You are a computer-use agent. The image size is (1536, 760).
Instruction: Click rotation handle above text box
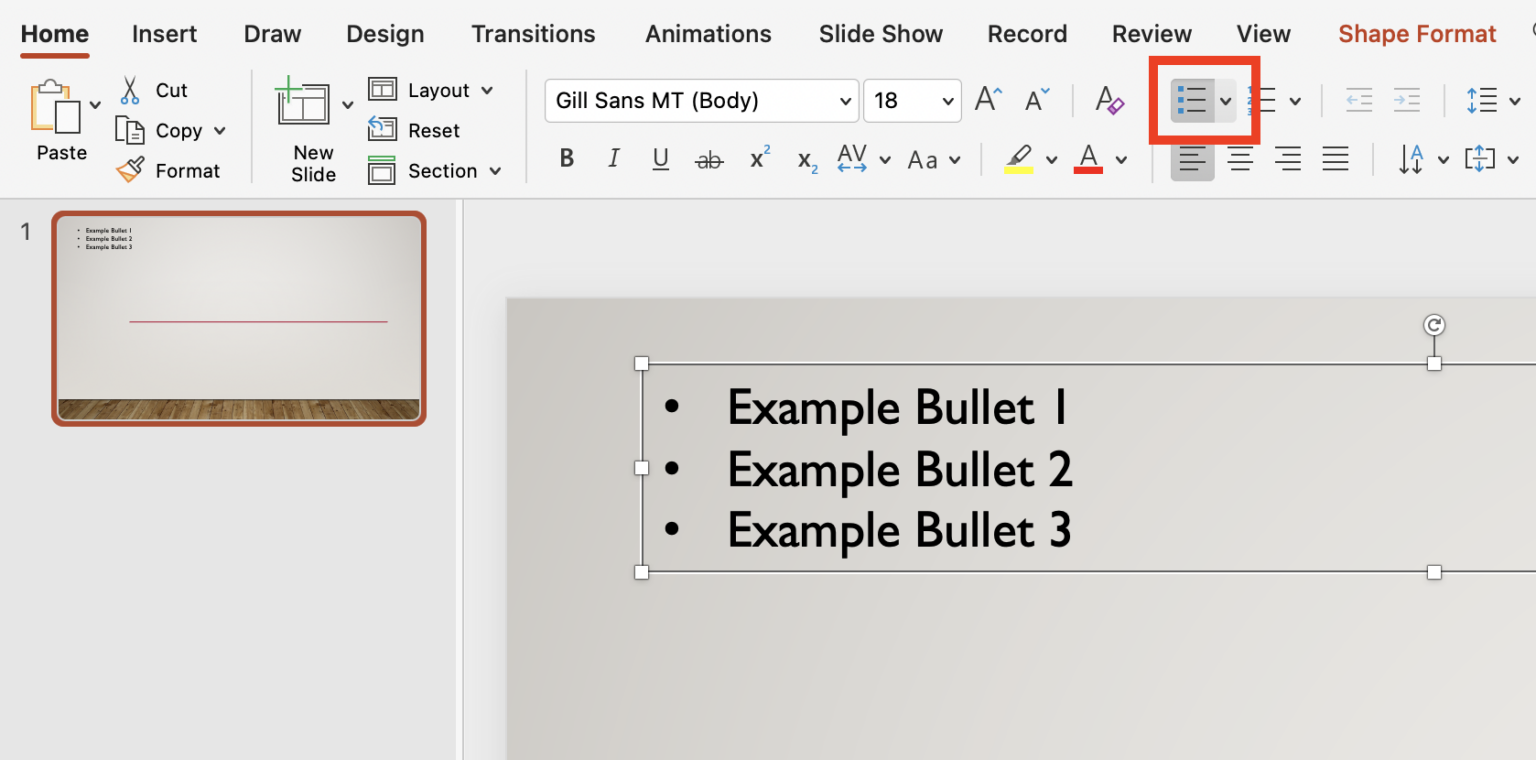[x=1434, y=325]
